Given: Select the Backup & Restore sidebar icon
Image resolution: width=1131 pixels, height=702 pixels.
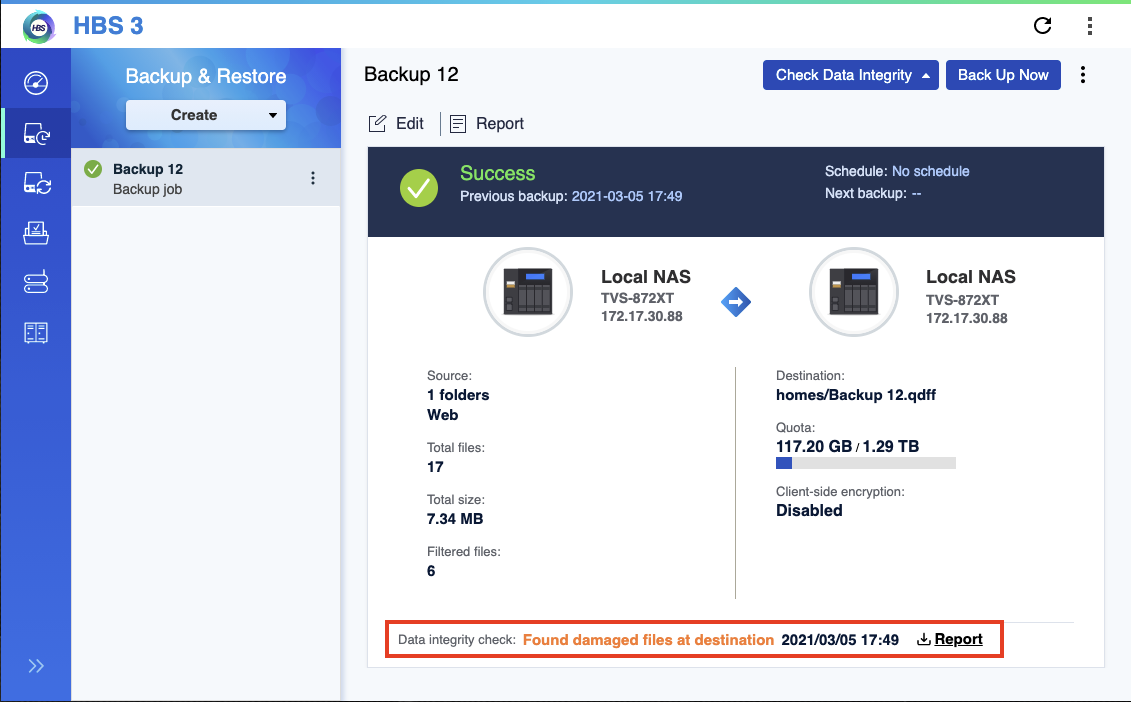Looking at the screenshot, I should 36,133.
